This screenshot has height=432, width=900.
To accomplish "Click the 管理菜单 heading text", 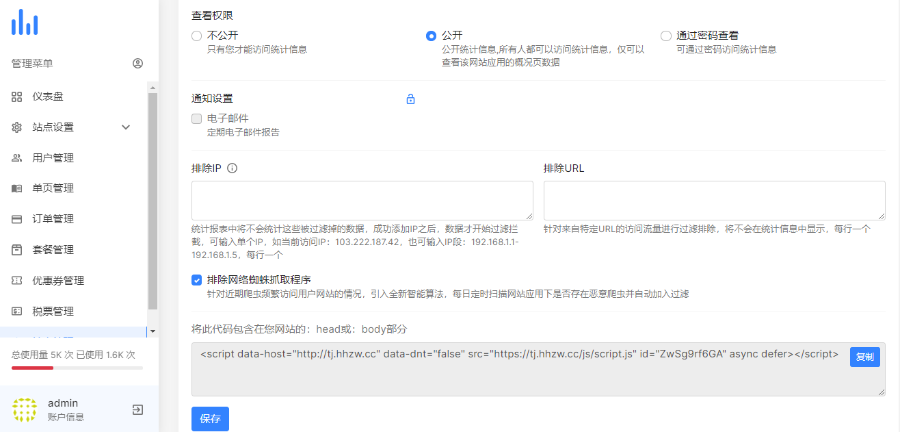I will pyautogui.click(x=32, y=64).
